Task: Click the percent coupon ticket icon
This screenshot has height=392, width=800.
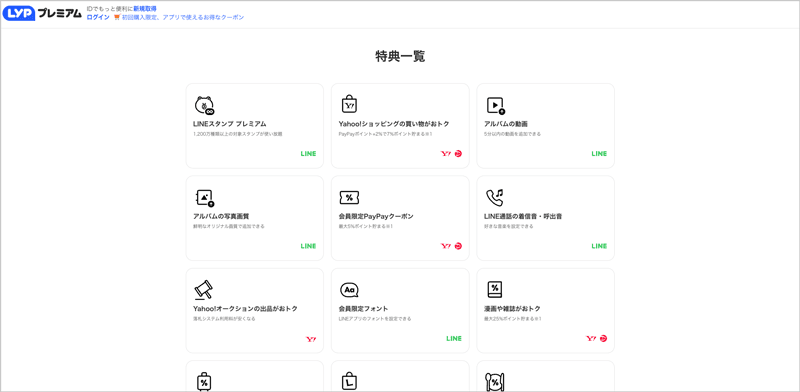Action: click(x=349, y=197)
